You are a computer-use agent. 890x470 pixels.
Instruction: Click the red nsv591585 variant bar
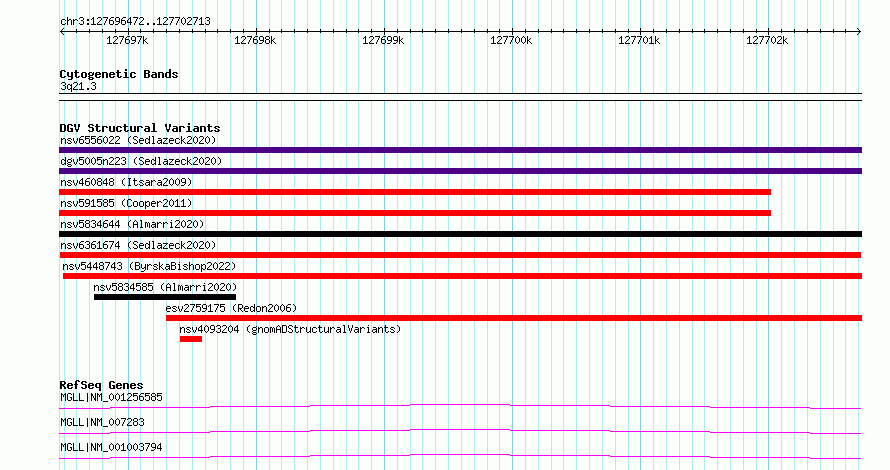click(x=415, y=213)
